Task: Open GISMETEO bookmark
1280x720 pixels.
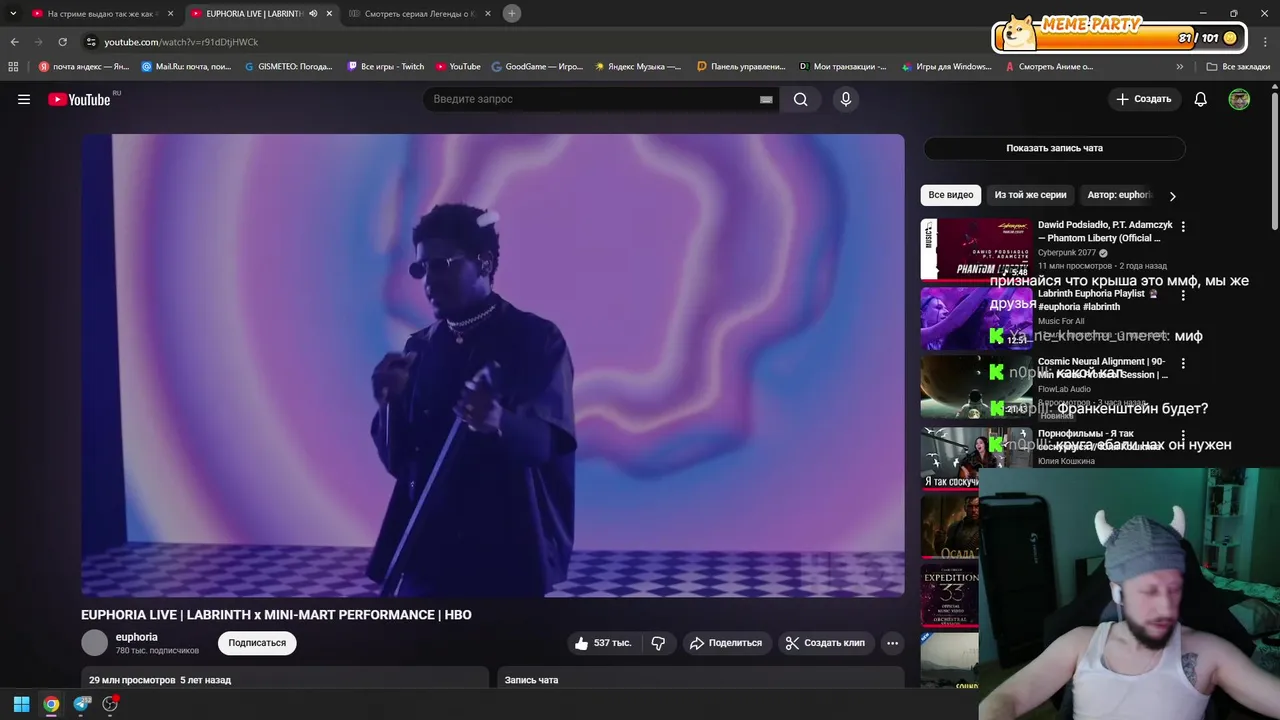Action: [289, 67]
